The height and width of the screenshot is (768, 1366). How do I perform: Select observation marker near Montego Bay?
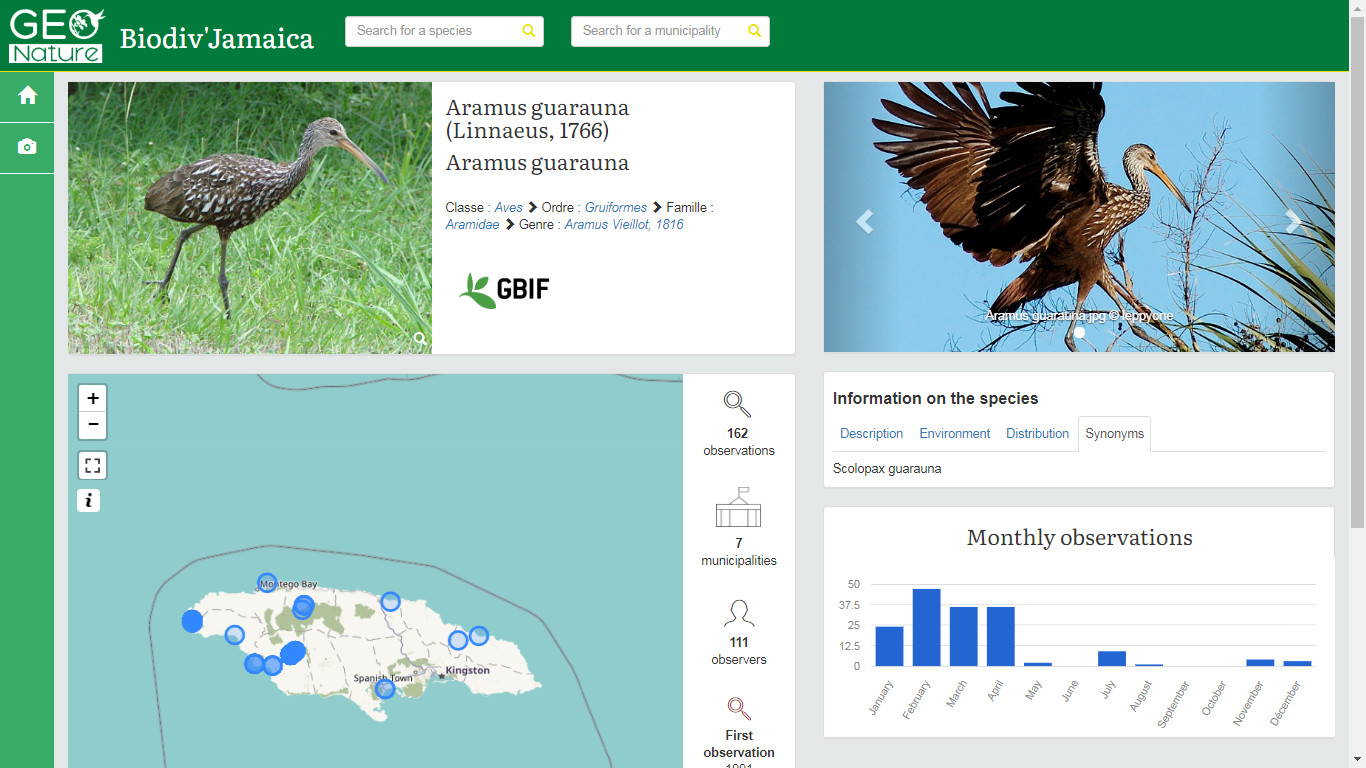tap(267, 583)
